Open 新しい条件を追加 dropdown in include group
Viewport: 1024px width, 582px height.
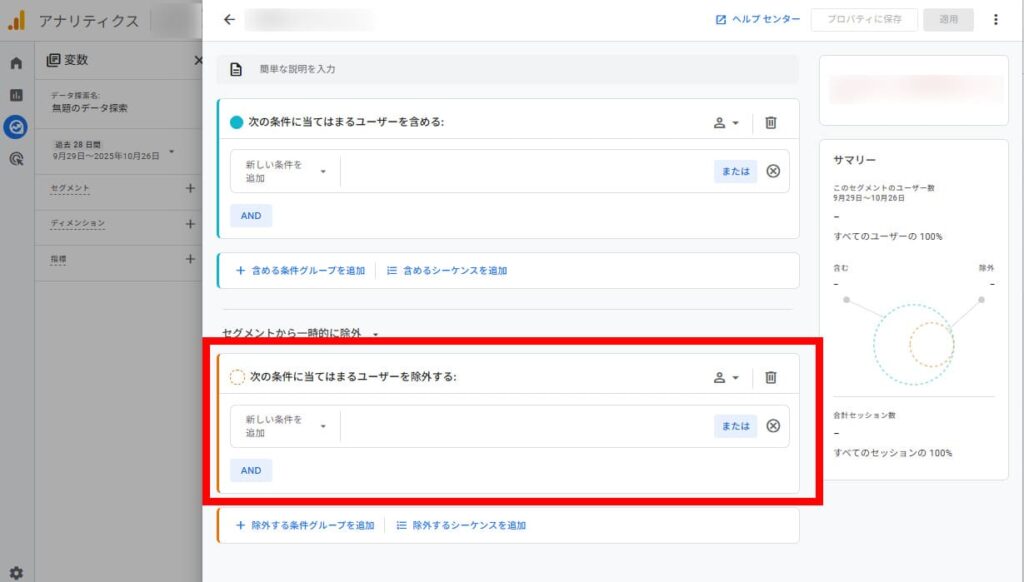[x=285, y=171]
